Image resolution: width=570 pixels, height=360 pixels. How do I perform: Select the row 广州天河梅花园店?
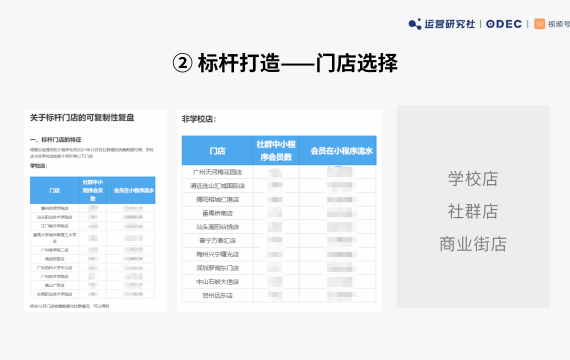click(x=279, y=172)
